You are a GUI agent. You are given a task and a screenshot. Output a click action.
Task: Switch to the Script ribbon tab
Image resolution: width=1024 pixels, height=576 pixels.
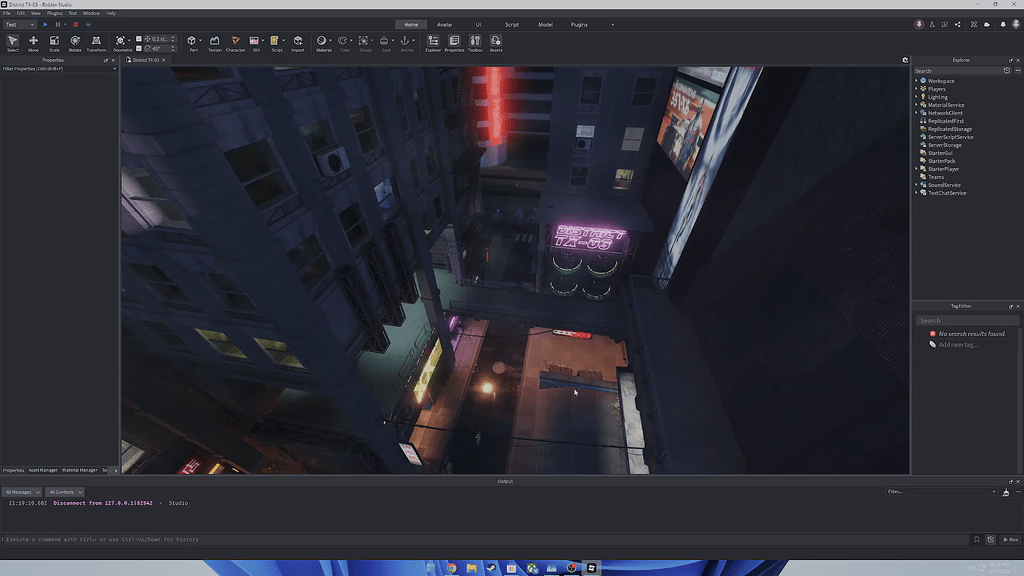511,25
